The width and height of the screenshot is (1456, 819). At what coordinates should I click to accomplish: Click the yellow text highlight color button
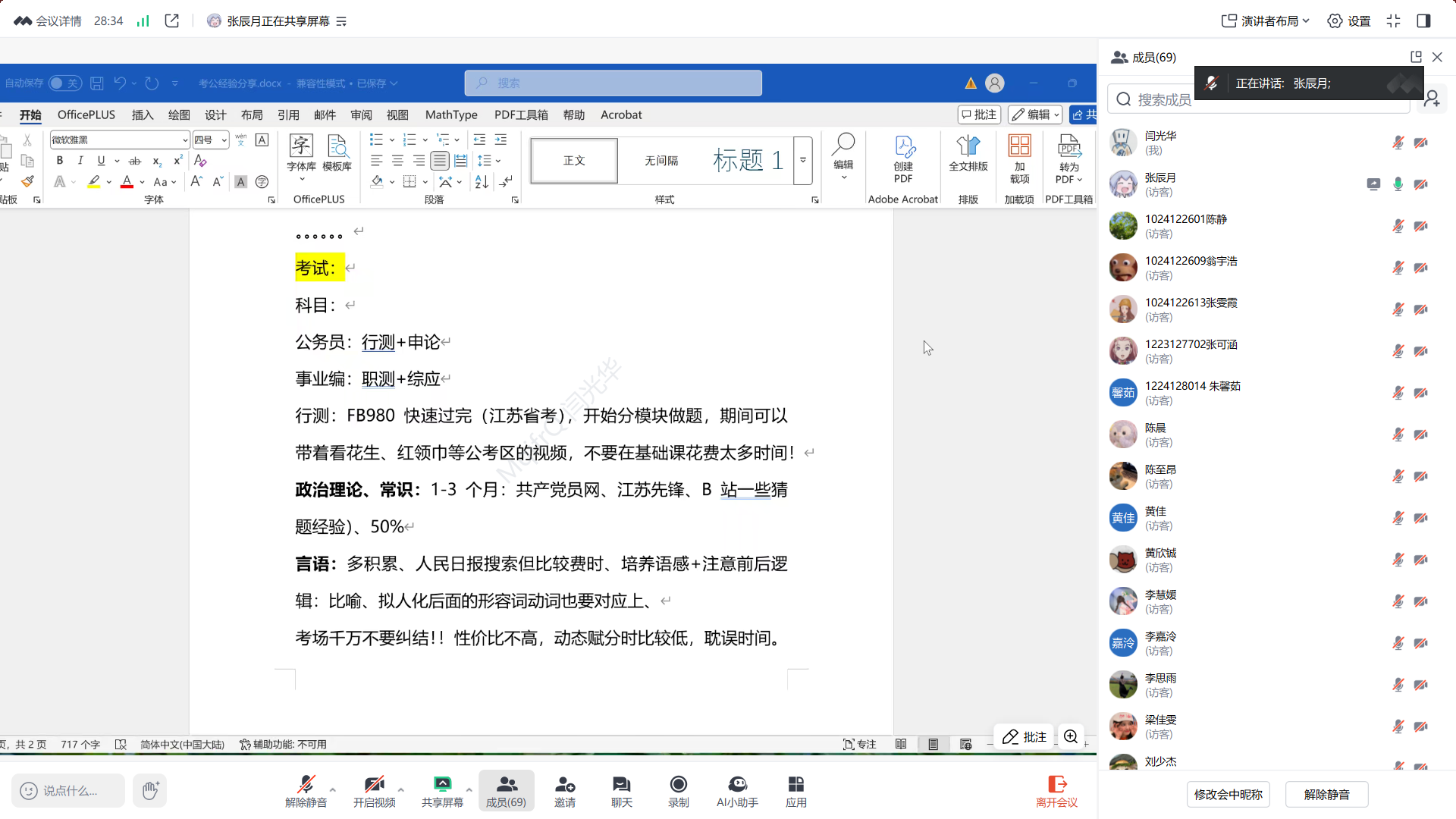coord(93,182)
